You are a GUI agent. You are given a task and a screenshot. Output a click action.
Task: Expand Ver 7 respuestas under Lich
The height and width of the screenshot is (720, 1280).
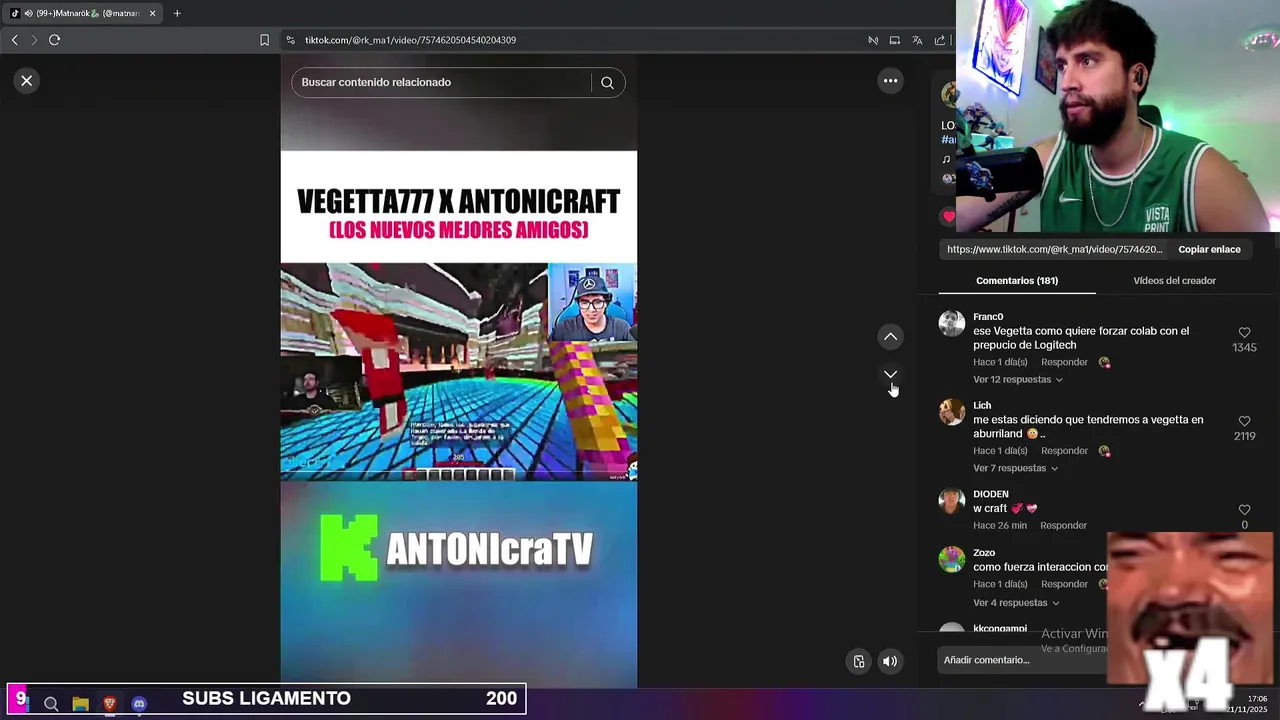tap(1015, 468)
